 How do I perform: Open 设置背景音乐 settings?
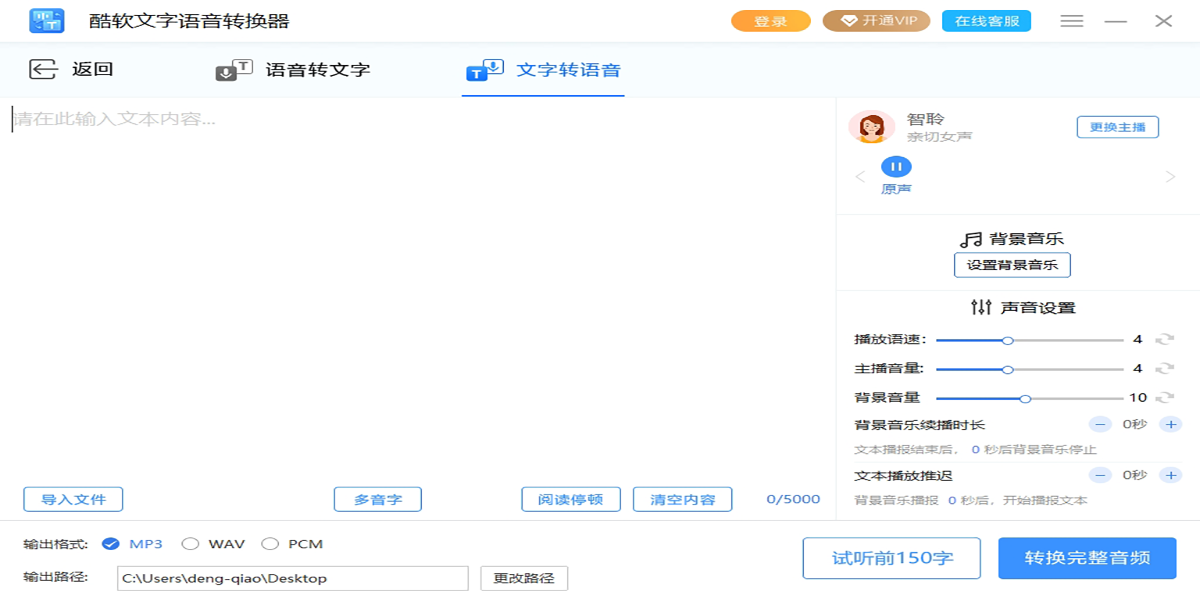(1012, 265)
